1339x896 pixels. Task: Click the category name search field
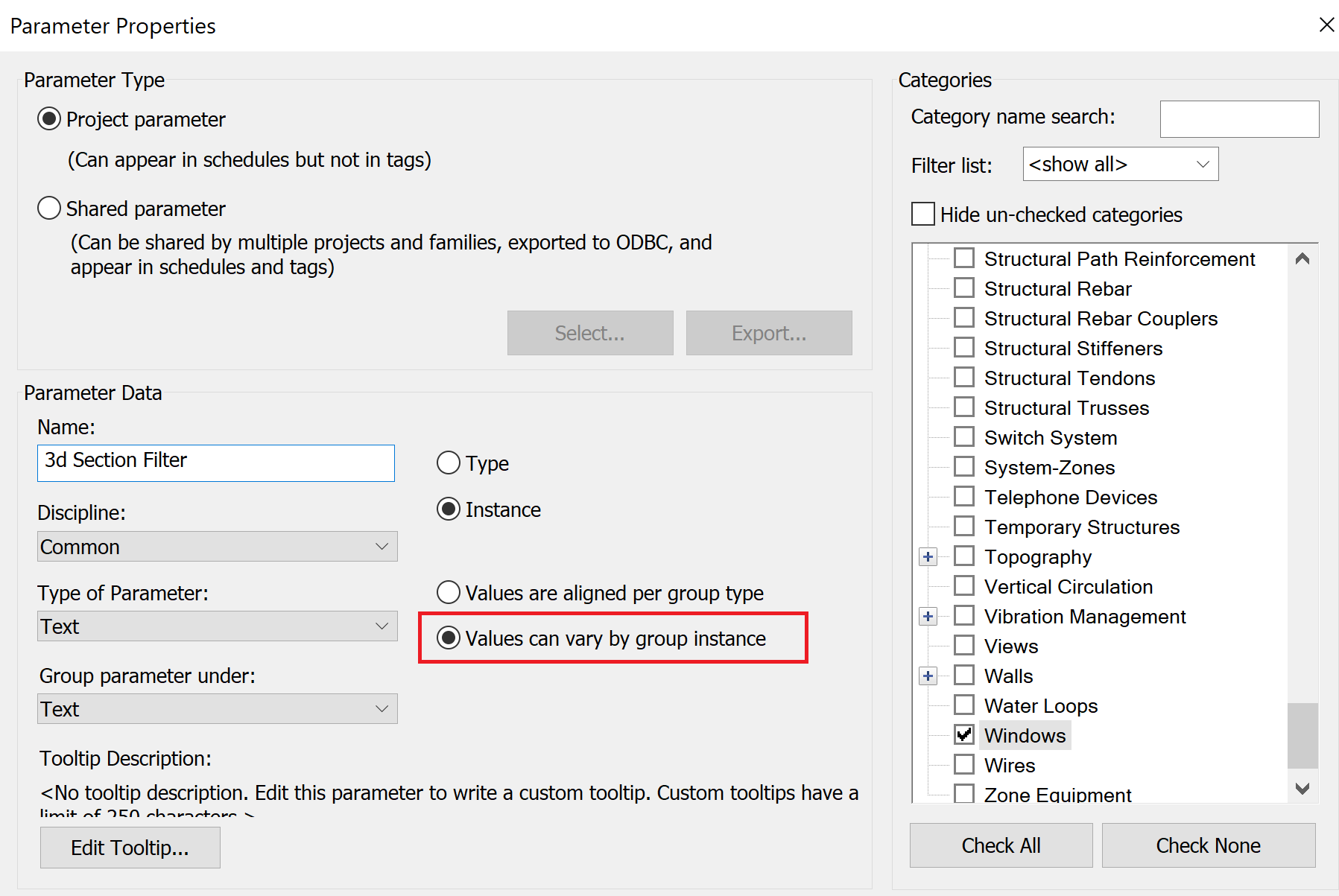pyautogui.click(x=1238, y=119)
